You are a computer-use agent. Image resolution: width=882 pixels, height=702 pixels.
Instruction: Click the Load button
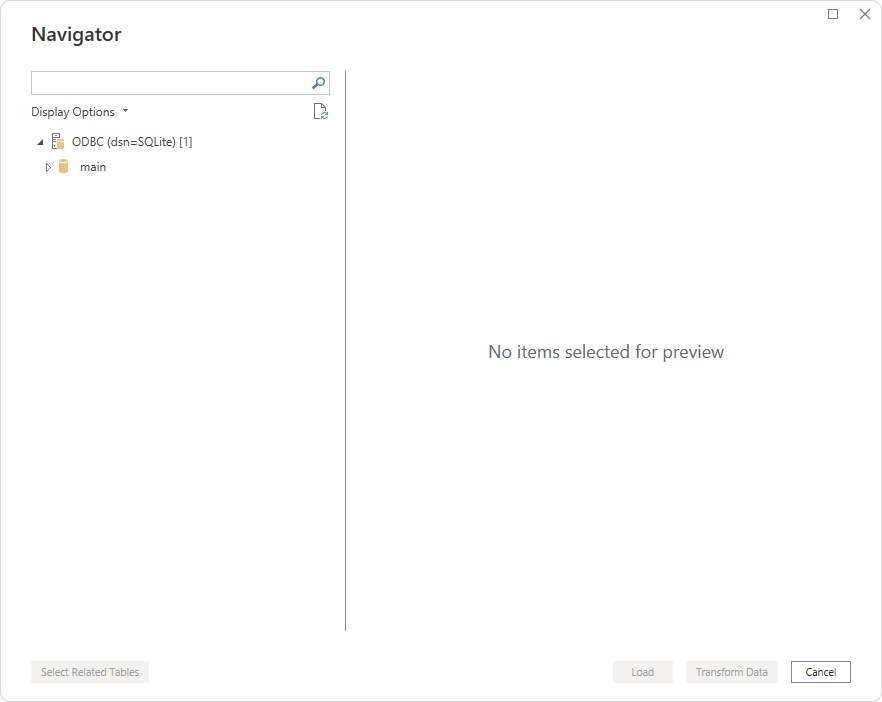pos(642,672)
